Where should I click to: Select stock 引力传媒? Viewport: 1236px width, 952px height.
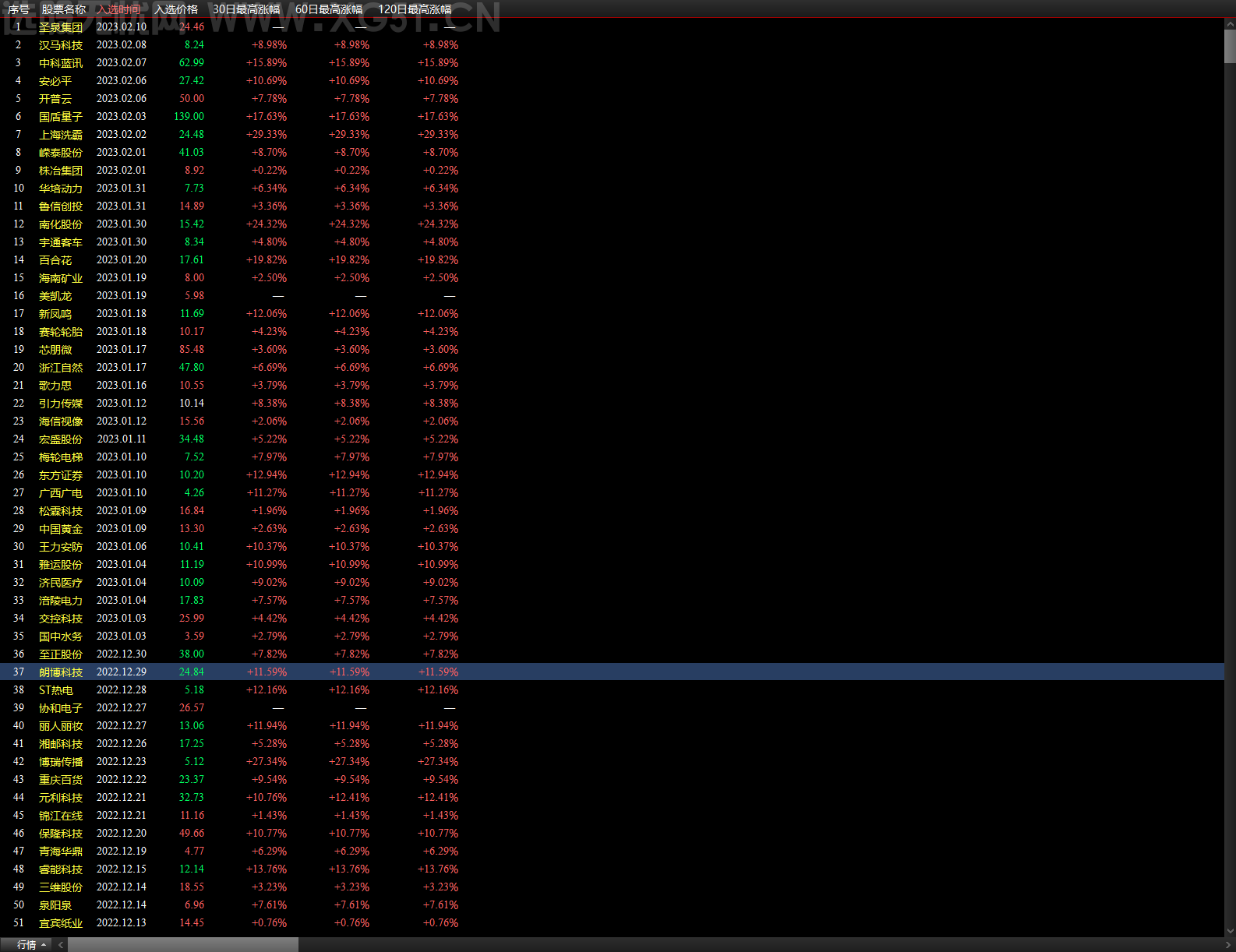[x=61, y=404]
